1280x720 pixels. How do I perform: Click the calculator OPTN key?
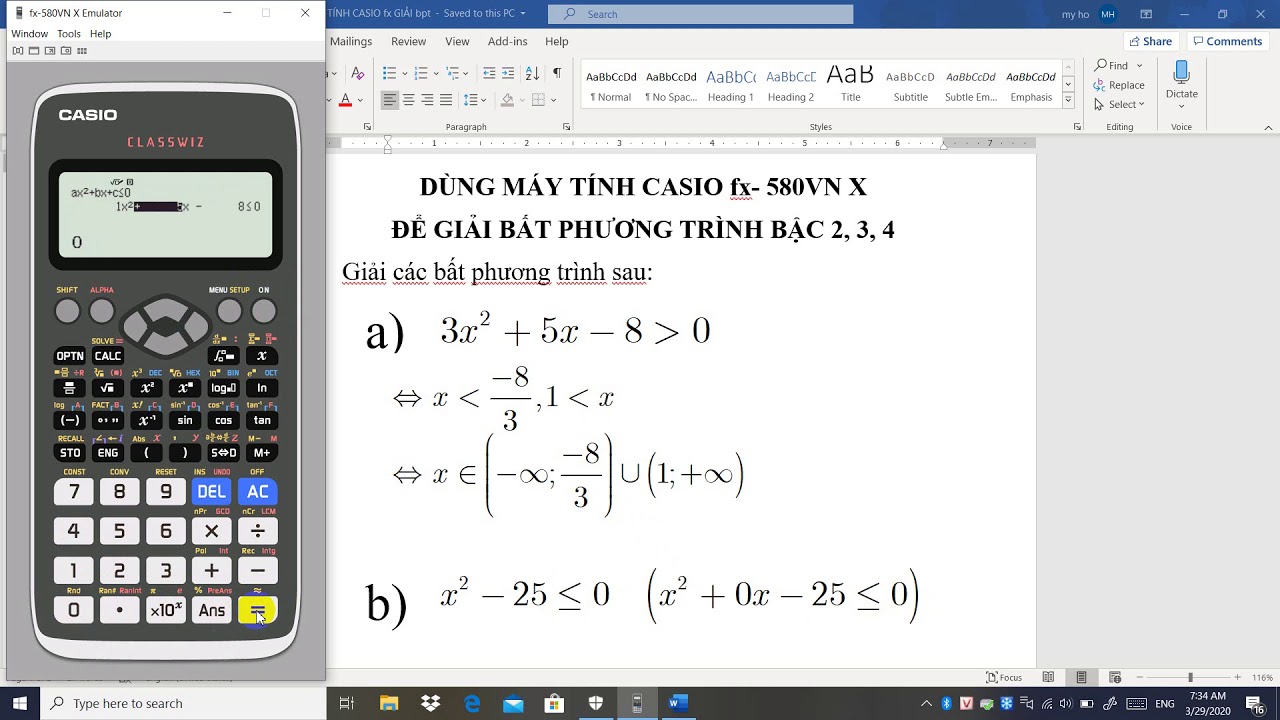coord(70,356)
